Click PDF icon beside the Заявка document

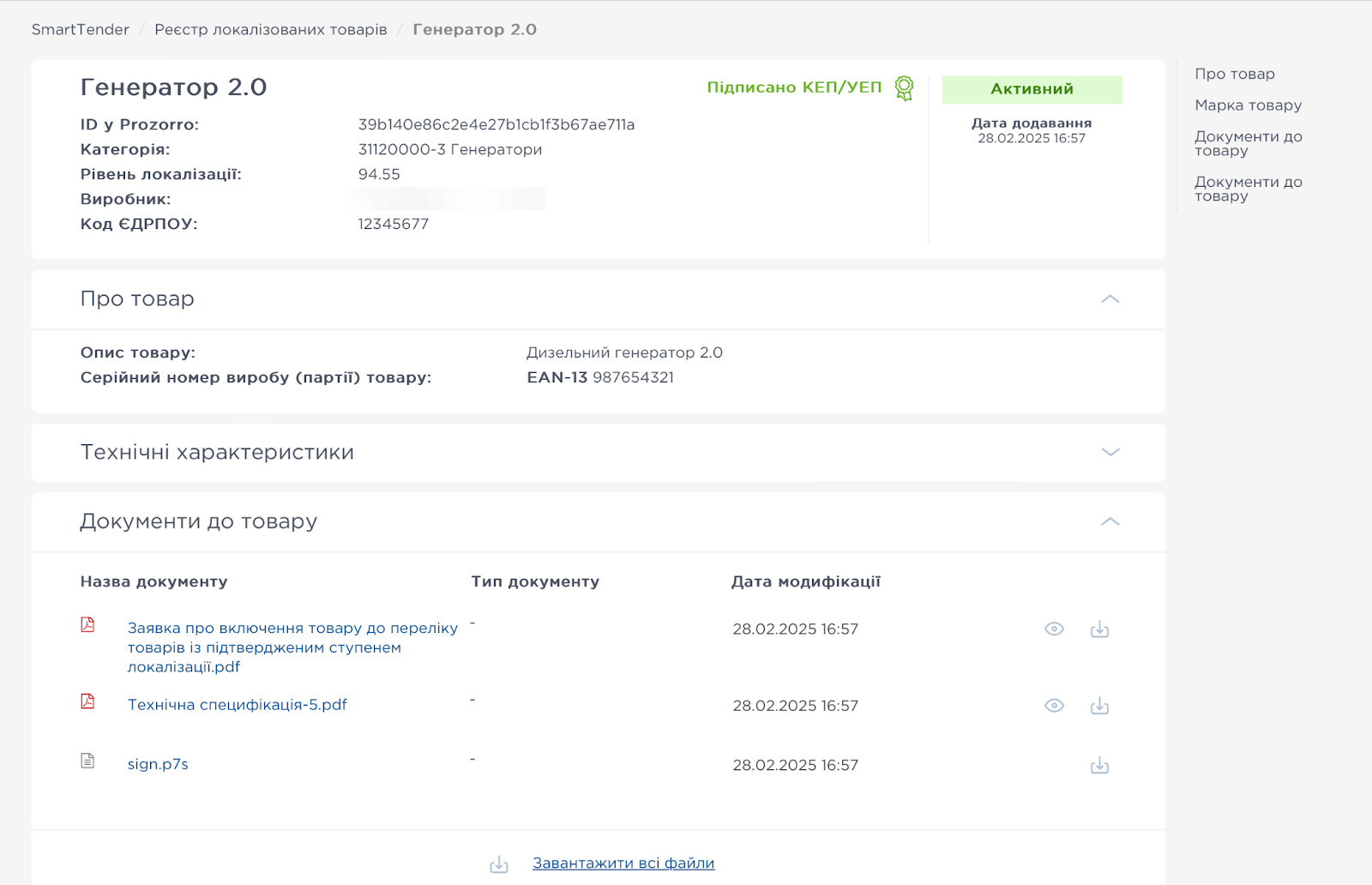click(x=87, y=625)
